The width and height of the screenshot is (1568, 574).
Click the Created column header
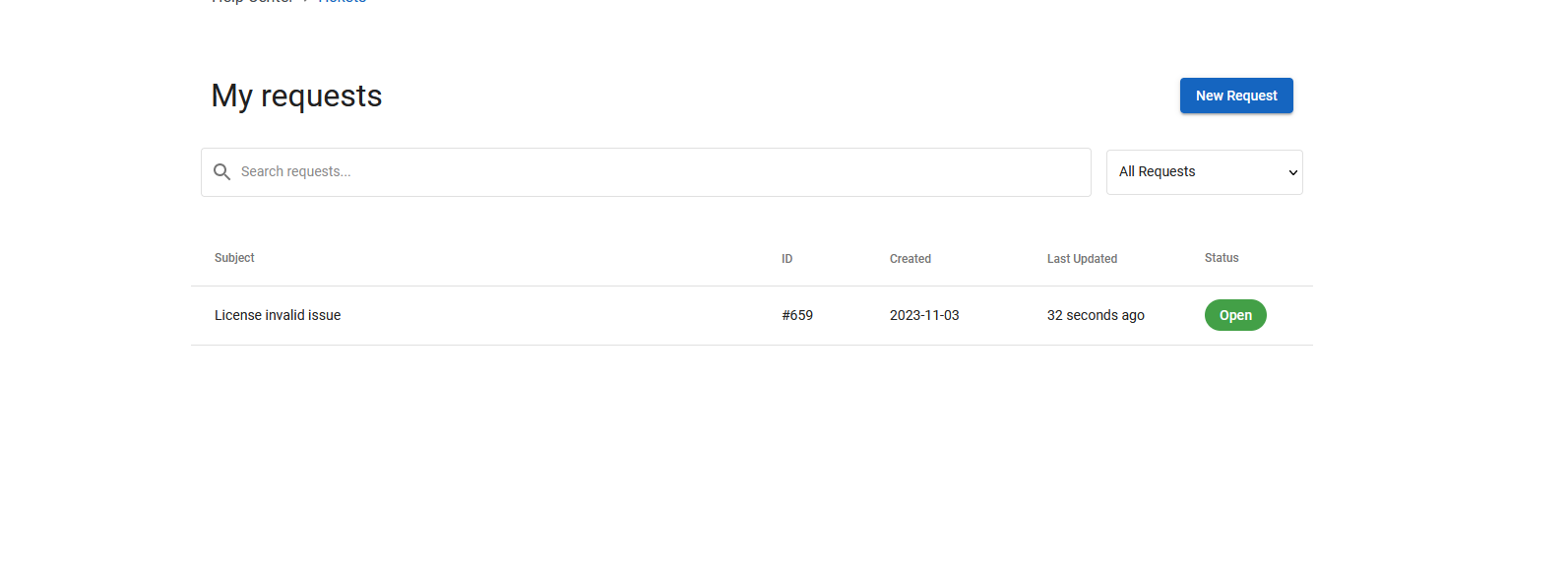point(910,259)
